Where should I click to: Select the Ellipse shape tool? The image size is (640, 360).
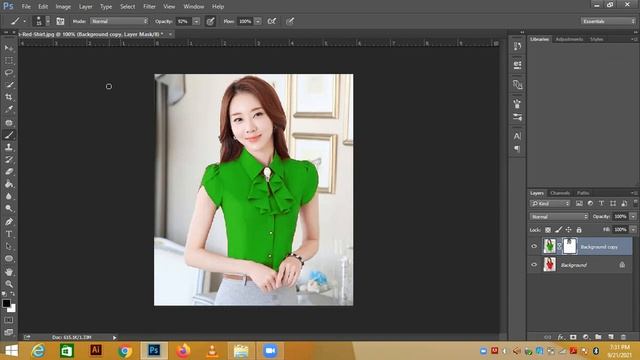point(9,259)
